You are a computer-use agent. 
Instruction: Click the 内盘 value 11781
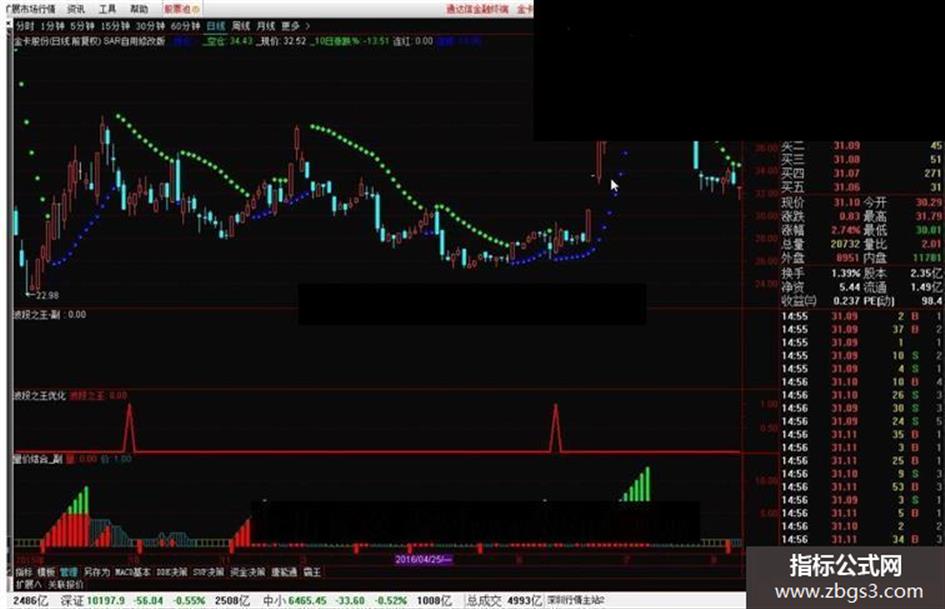pos(928,258)
